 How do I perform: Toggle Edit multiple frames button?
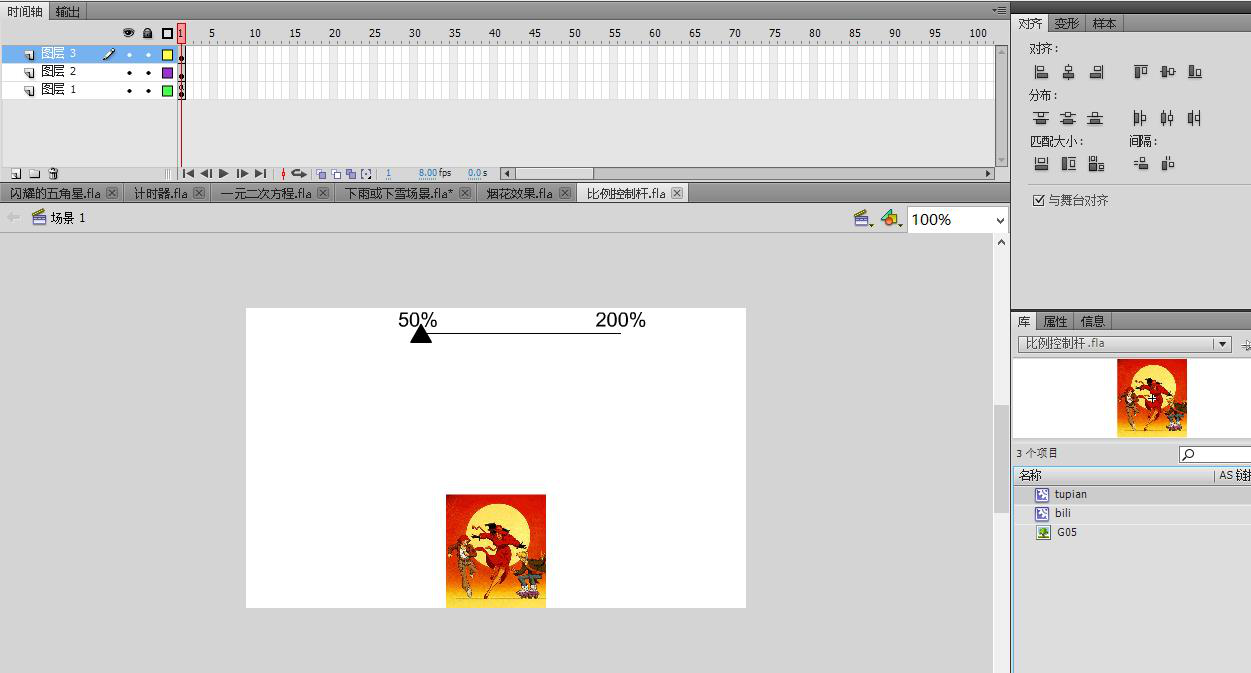(x=351, y=174)
